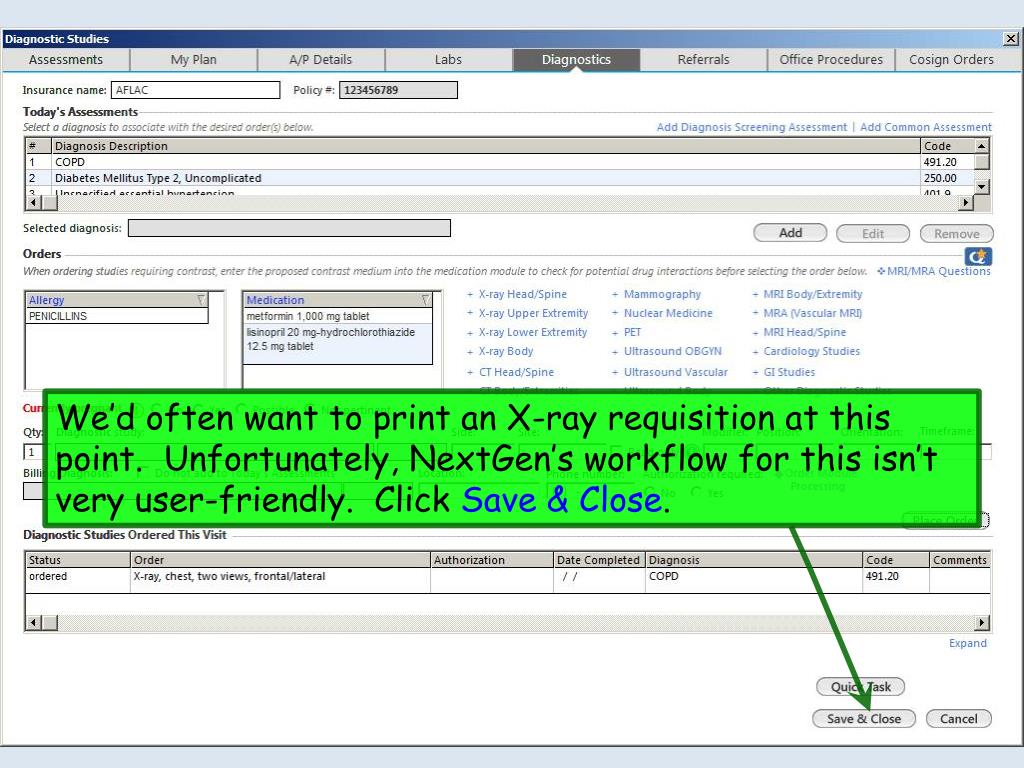Select the CT Head/Spine order
Screen dimensions: 1024x768
[516, 372]
